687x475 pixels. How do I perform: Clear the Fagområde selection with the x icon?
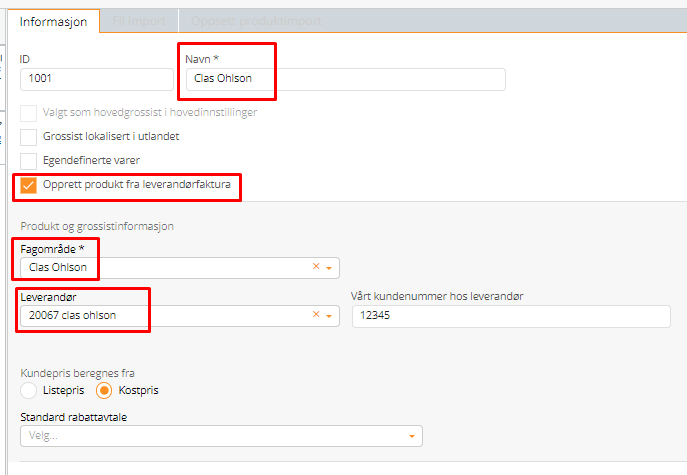[316, 268]
